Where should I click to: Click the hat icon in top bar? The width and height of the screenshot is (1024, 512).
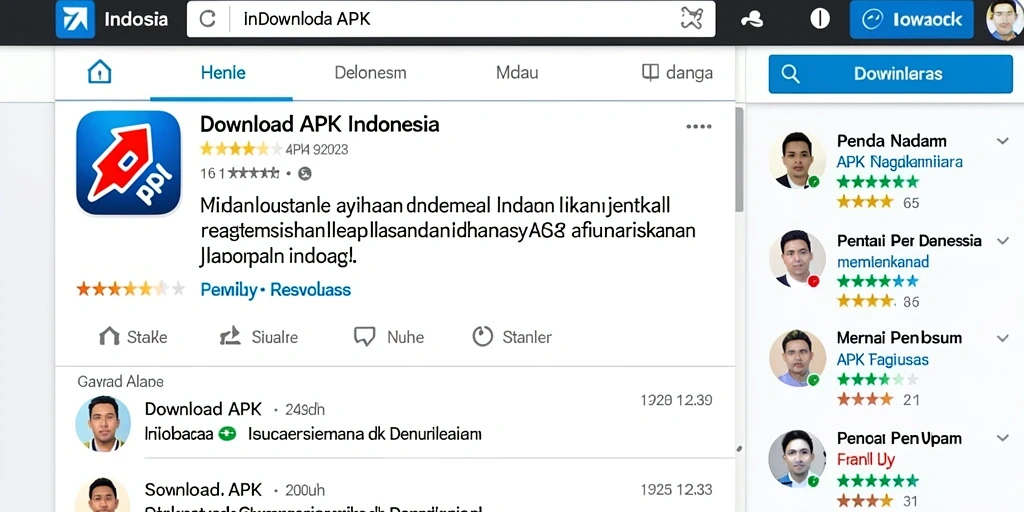pyautogui.click(x=752, y=20)
